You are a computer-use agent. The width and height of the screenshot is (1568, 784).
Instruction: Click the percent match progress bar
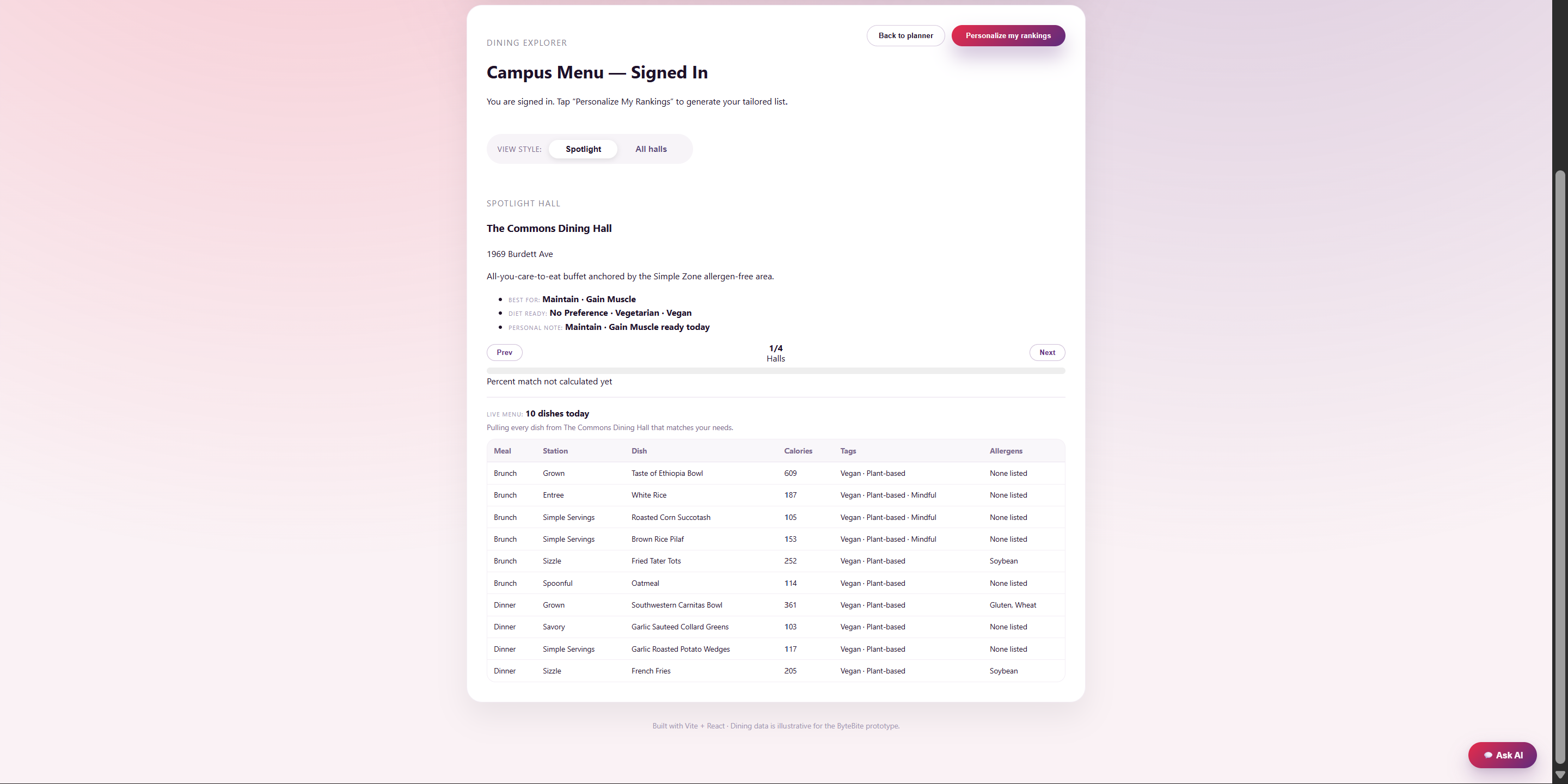coord(775,371)
